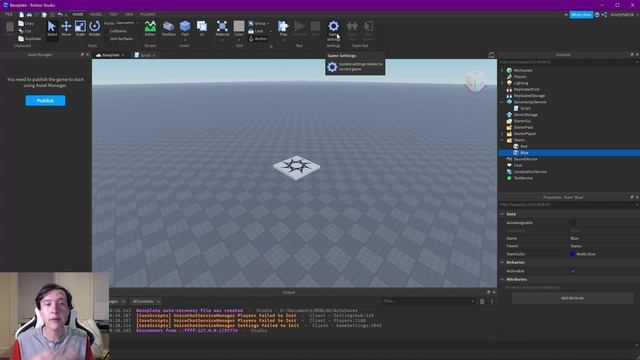
Task: Activate the Move tool
Action: (66, 29)
